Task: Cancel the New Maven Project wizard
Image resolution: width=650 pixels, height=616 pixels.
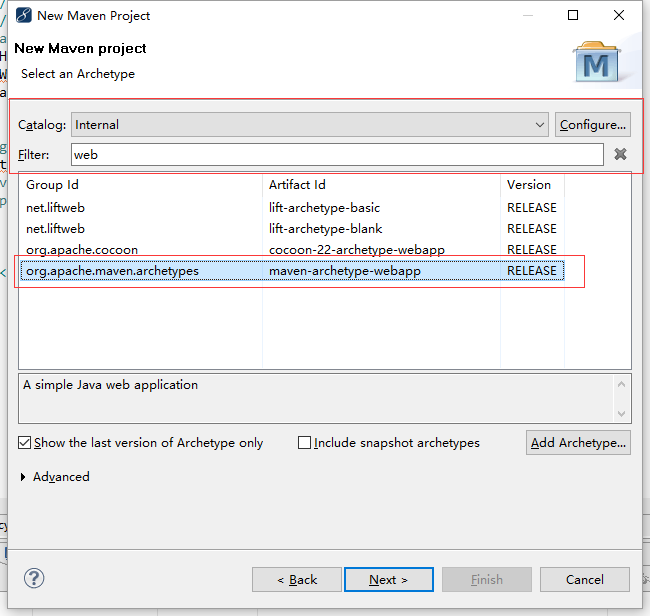Action: (x=585, y=580)
